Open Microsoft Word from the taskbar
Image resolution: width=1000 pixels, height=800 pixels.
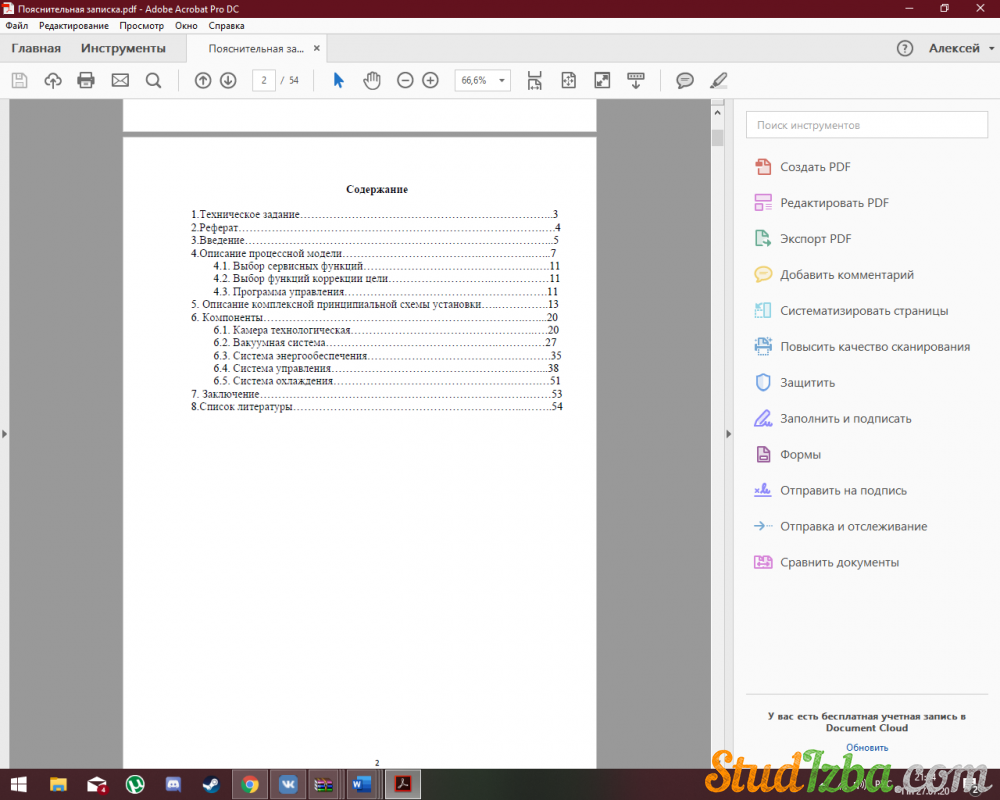click(x=362, y=784)
